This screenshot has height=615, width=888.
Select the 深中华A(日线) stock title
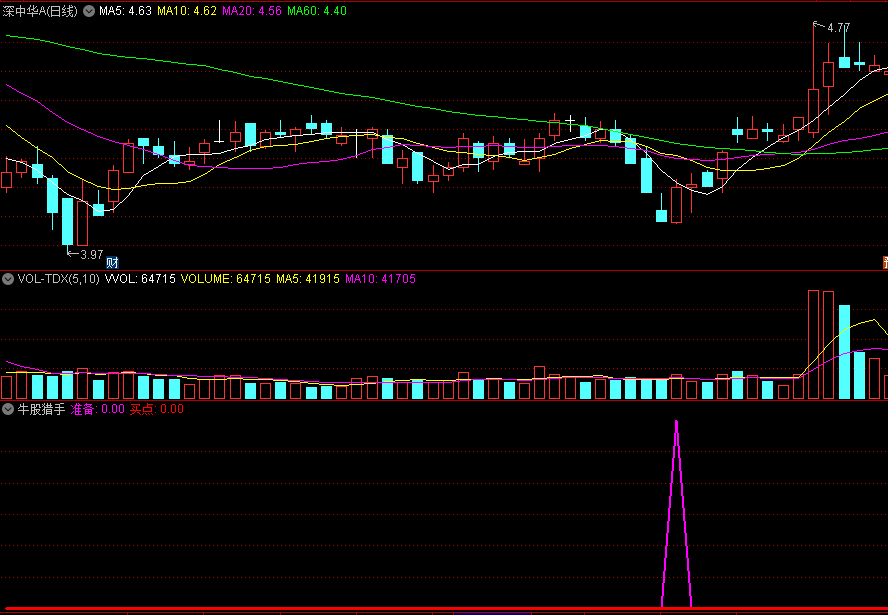[x=40, y=11]
